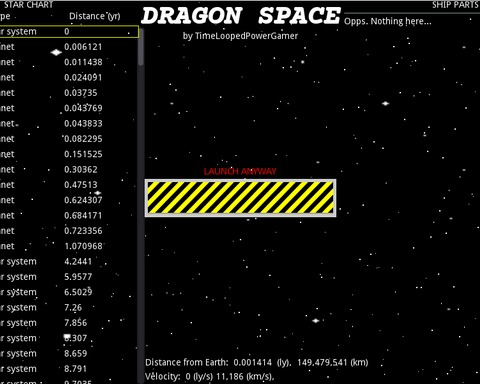Select the row with distance 0.043769
This screenshot has width=480, height=384.
[69, 108]
